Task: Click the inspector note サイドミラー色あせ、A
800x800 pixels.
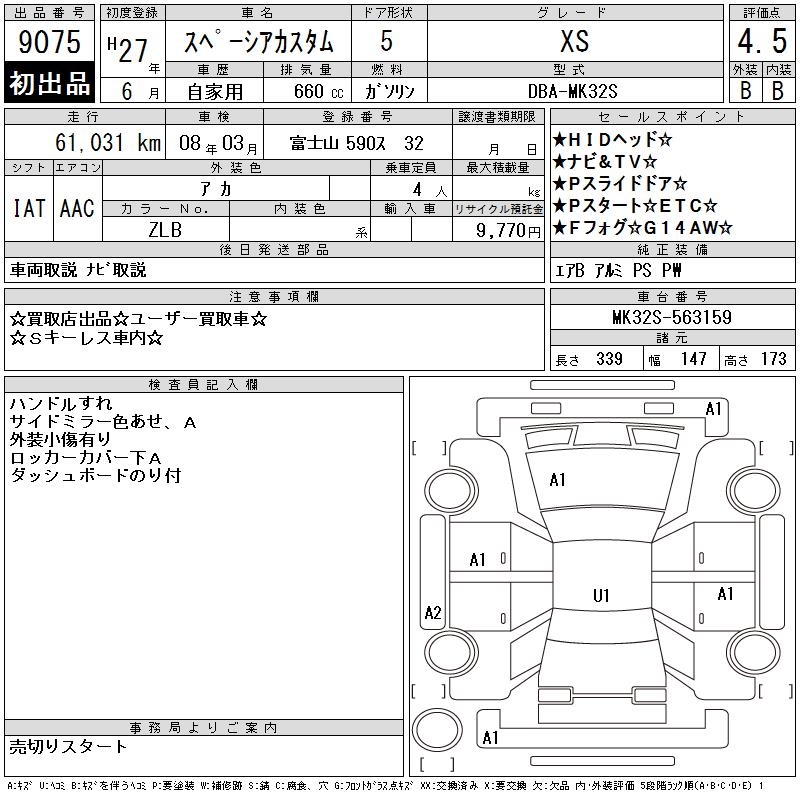Action: pyautogui.click(x=103, y=421)
